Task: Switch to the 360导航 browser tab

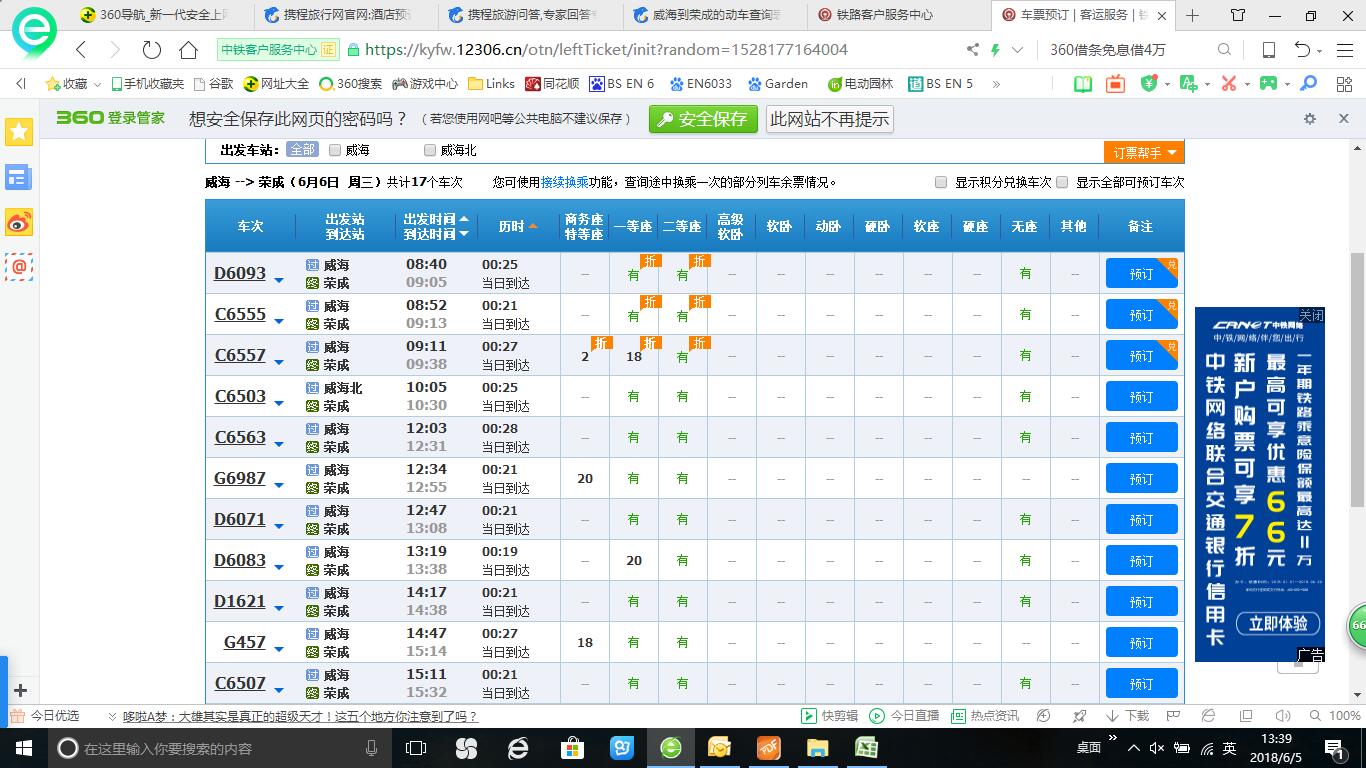Action: click(158, 15)
